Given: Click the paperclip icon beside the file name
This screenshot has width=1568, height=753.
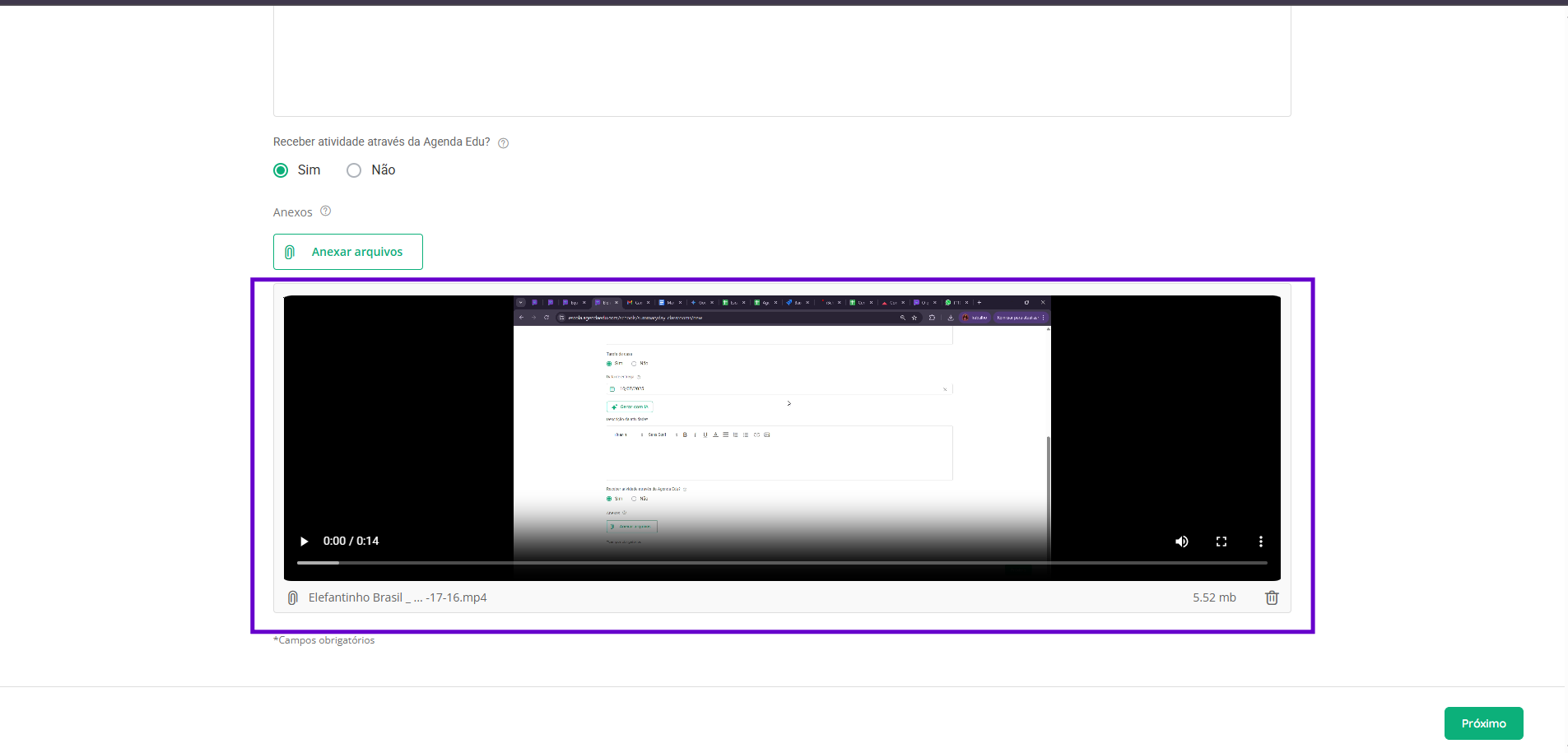Looking at the screenshot, I should (x=292, y=598).
